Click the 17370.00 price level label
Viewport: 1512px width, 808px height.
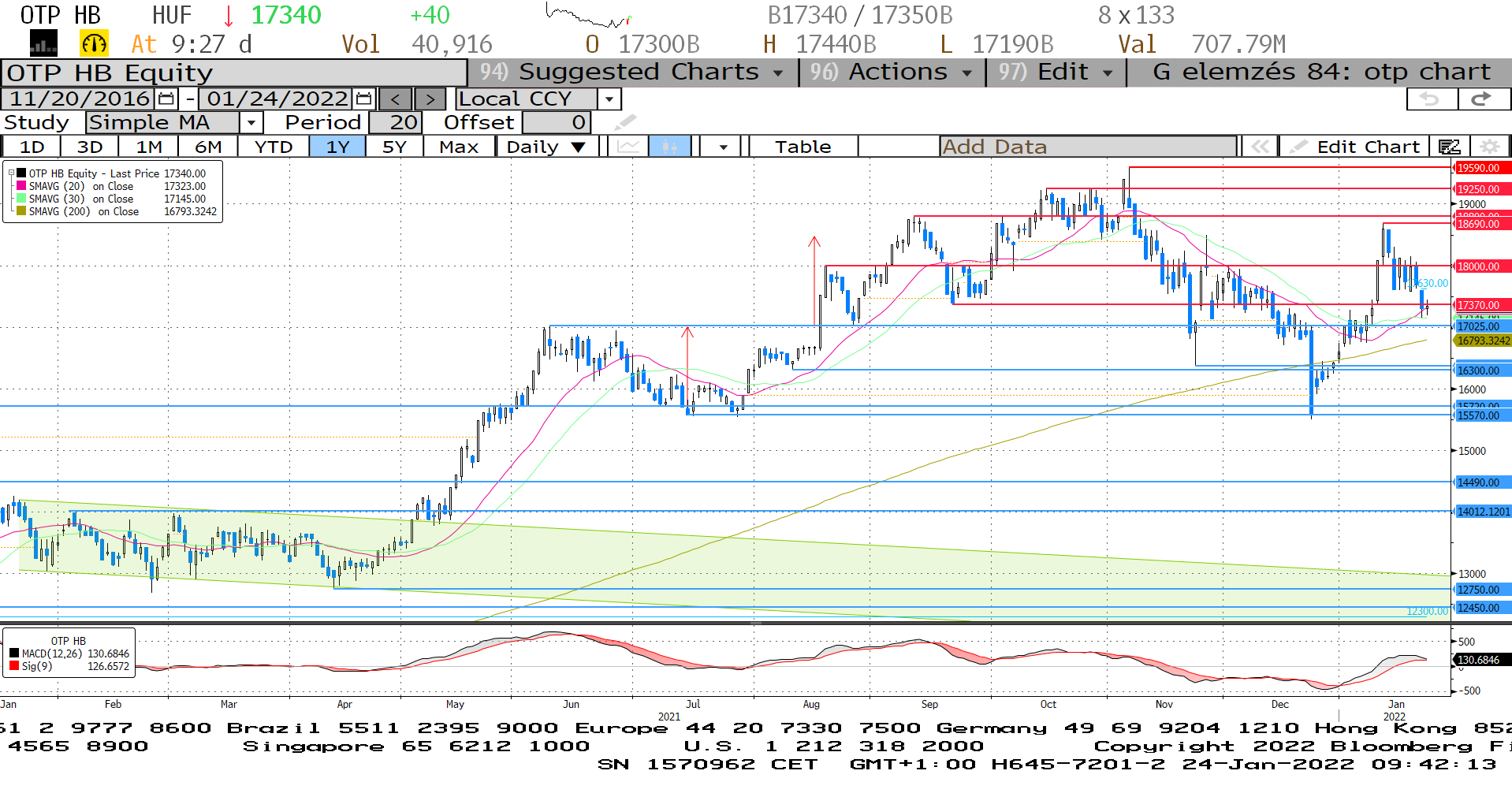[x=1481, y=305]
